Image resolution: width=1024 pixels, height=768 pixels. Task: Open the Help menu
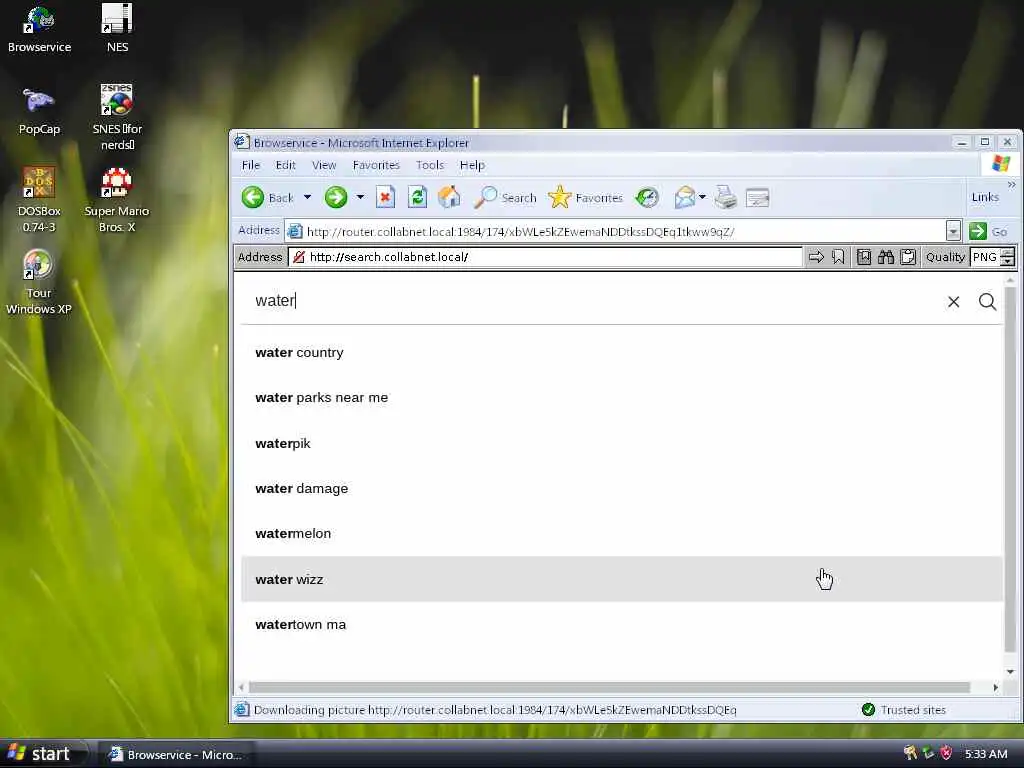click(472, 165)
